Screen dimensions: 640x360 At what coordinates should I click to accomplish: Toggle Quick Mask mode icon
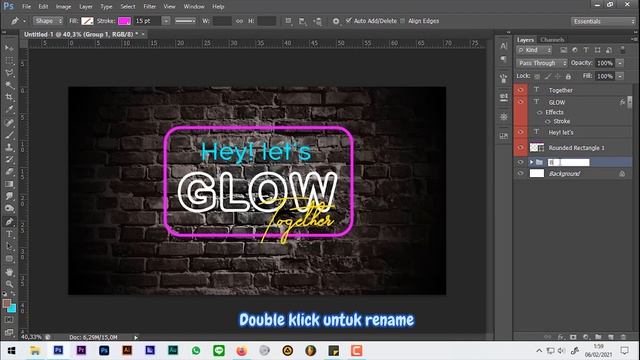click(9, 320)
